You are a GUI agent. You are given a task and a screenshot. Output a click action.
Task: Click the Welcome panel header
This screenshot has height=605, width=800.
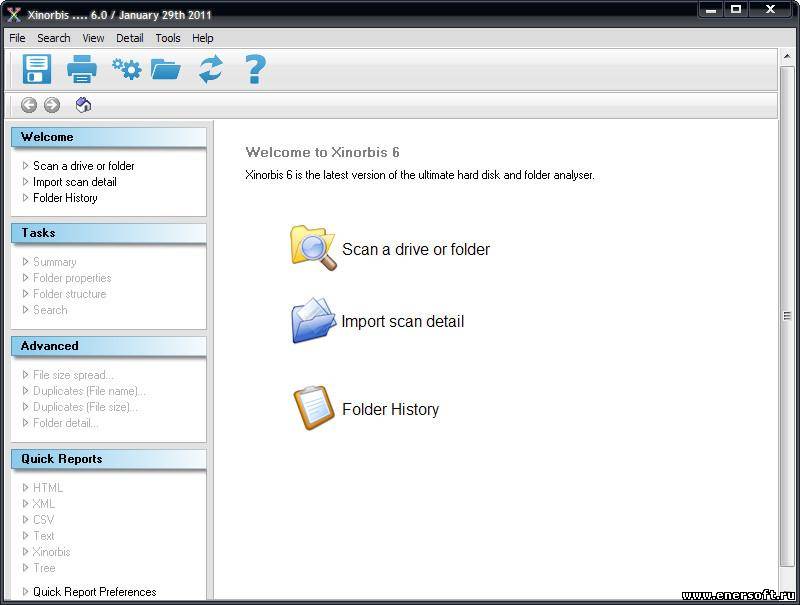(x=109, y=137)
